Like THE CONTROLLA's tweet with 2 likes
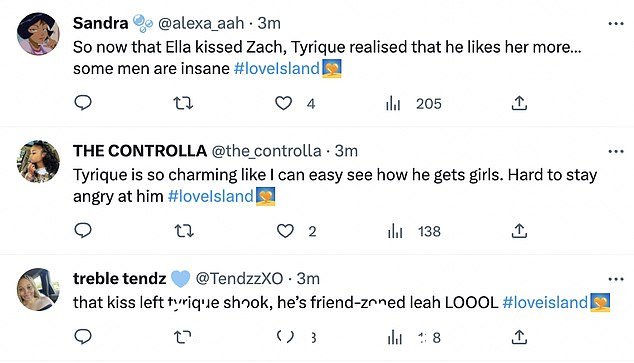 (x=285, y=231)
